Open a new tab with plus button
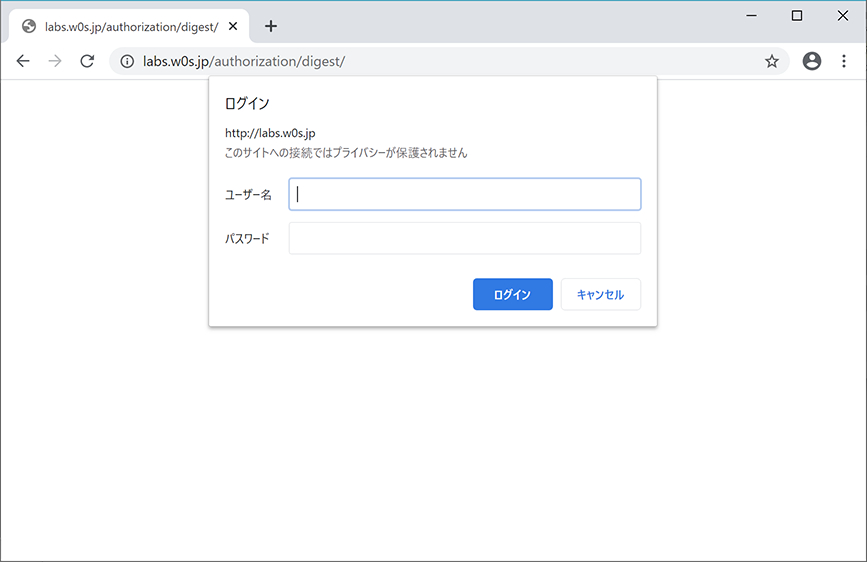867x562 pixels. (x=270, y=26)
